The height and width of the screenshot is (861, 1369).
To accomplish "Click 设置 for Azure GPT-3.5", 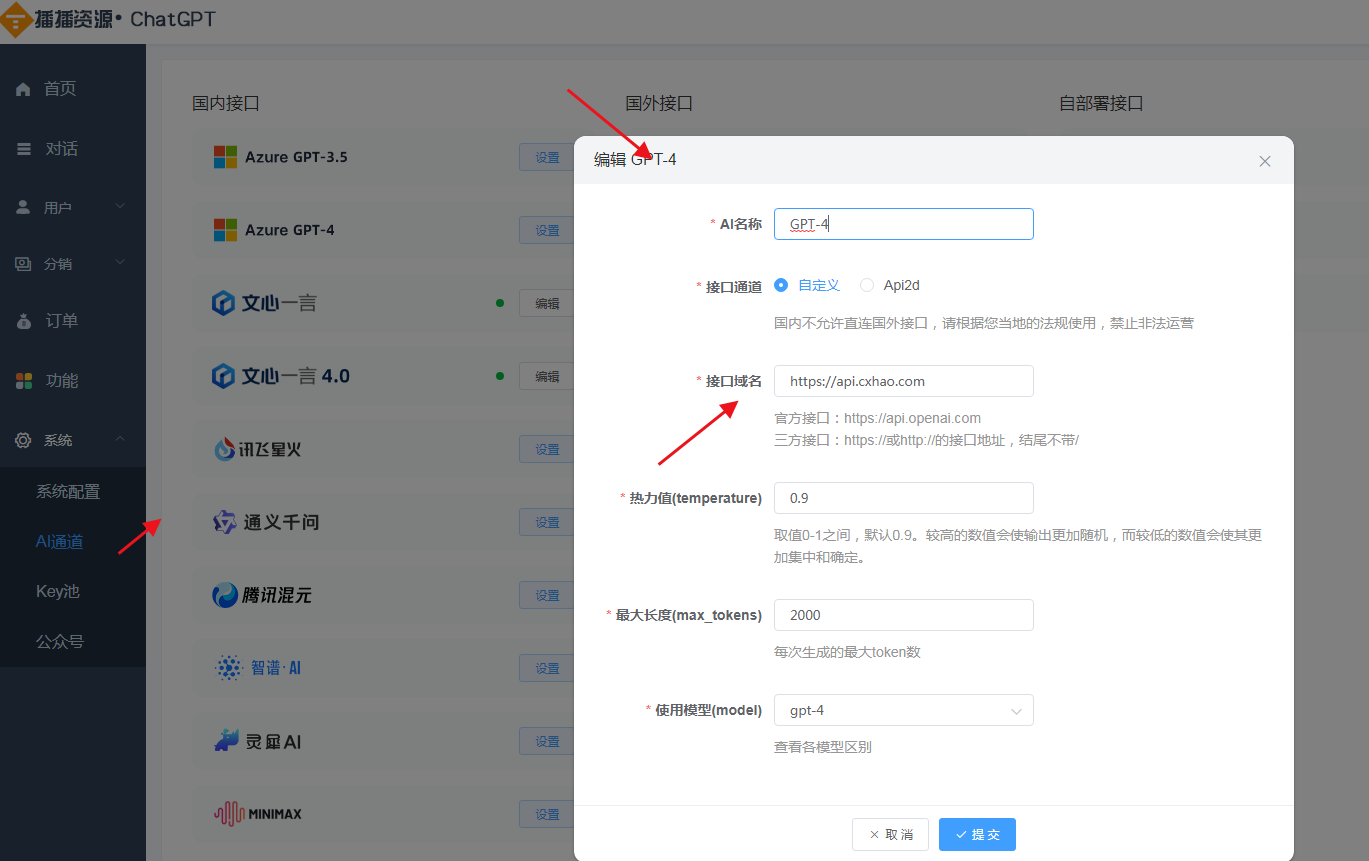I will click(x=547, y=157).
